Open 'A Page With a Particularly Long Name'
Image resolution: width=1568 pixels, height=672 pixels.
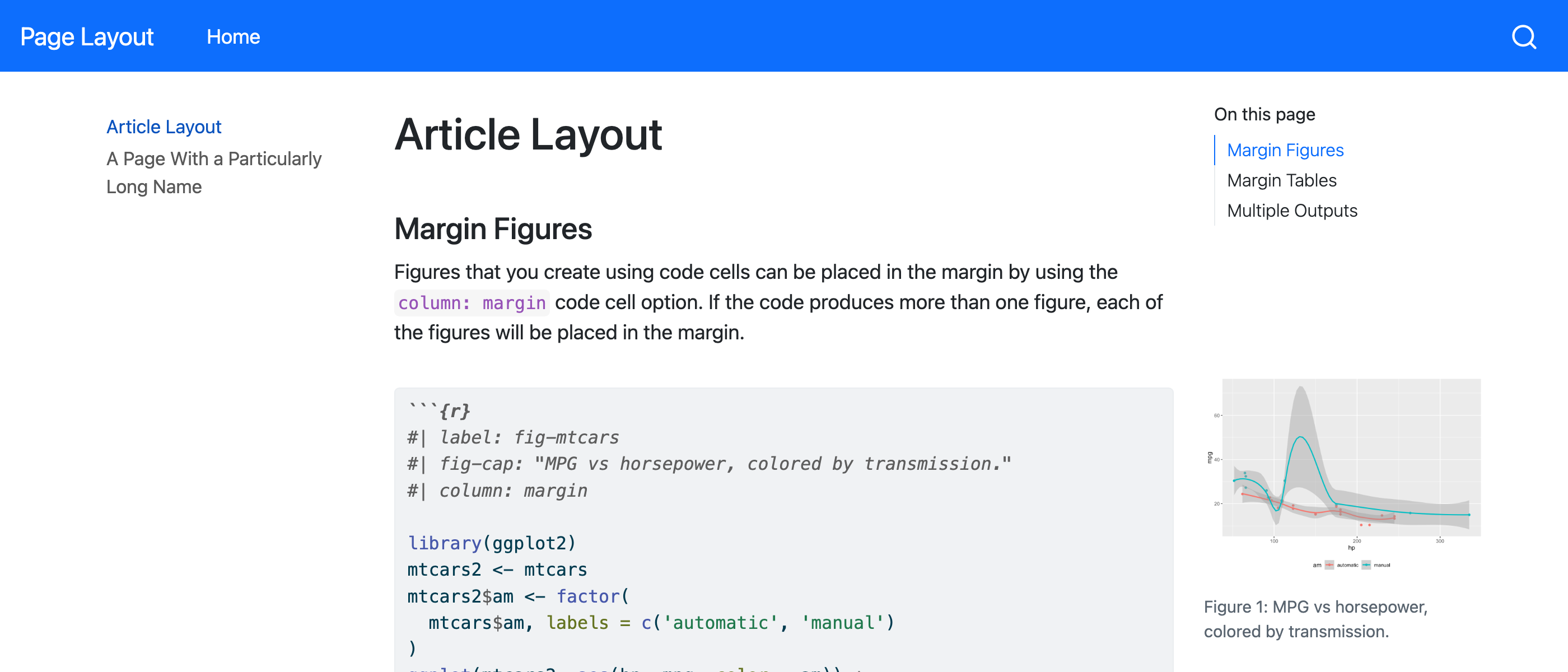coord(214,172)
